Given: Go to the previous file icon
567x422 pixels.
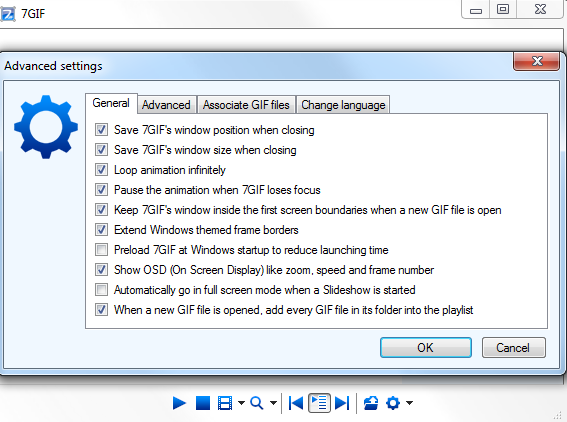Looking at the screenshot, I should [x=296, y=403].
